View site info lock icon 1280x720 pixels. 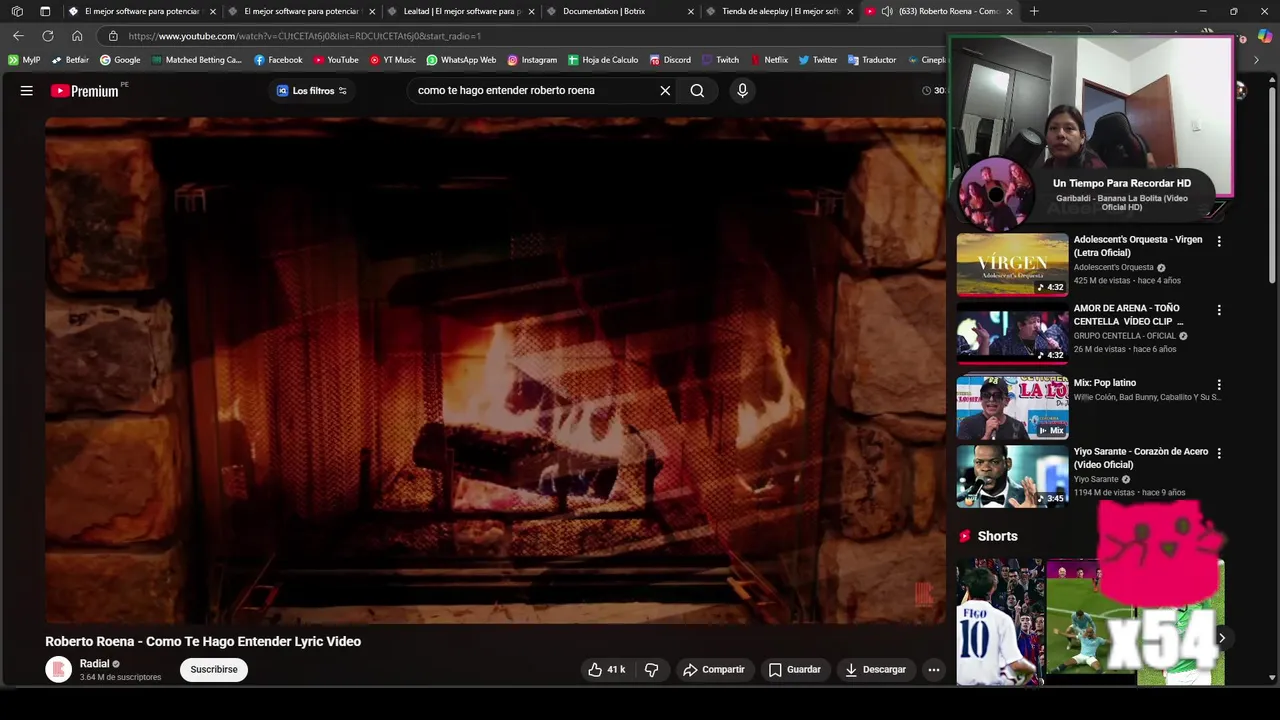tap(113, 36)
